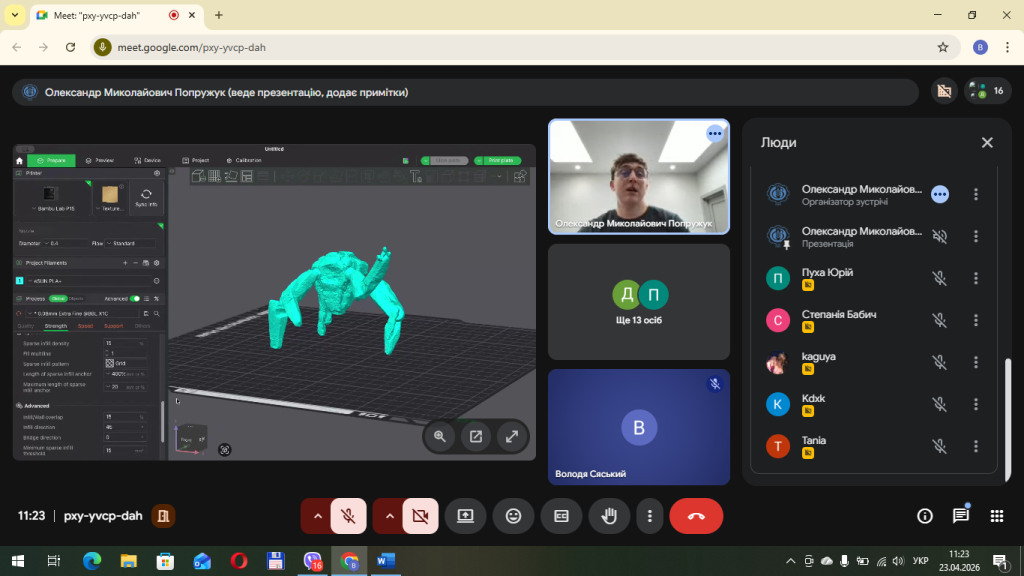Leave the call with red hang-up button

click(696, 516)
